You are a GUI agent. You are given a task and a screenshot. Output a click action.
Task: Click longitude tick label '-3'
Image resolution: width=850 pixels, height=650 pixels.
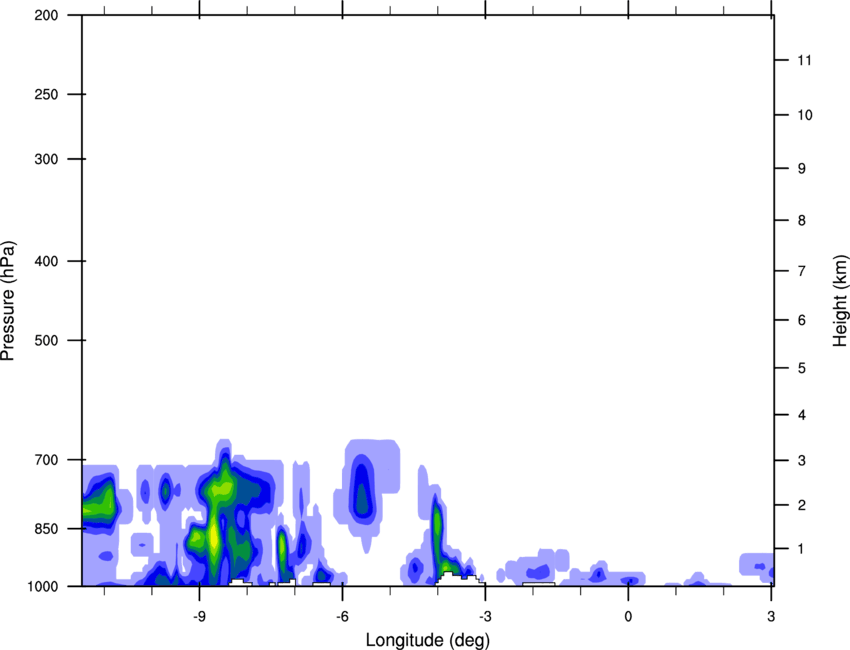pos(485,616)
